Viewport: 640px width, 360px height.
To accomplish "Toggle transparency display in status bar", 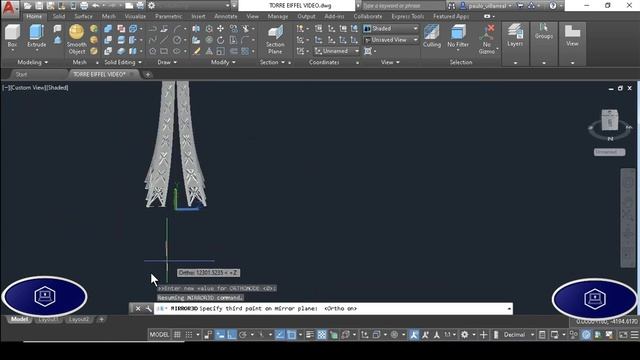I will 322,335.
